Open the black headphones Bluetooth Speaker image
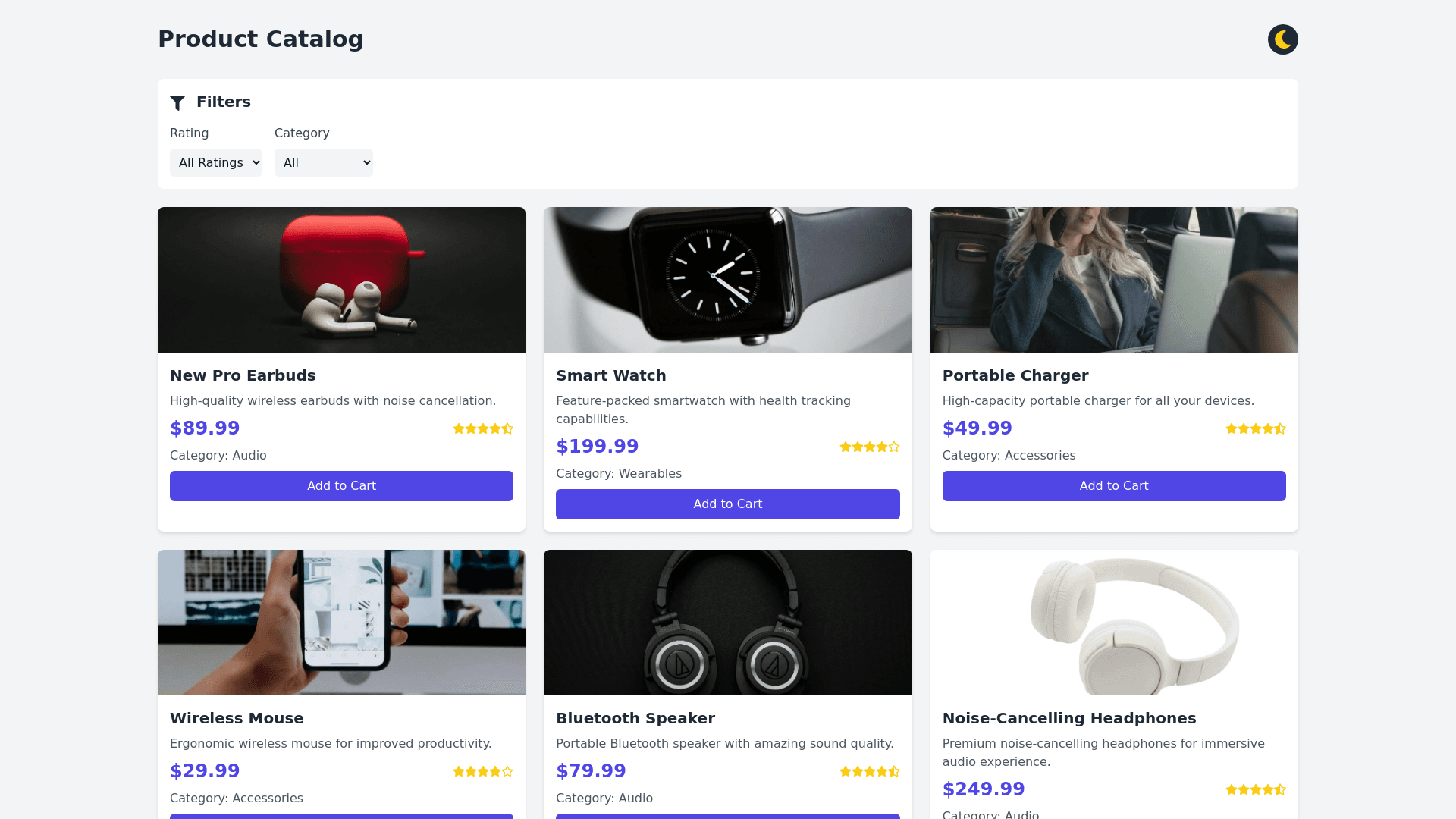Viewport: 1456px width, 819px height. tap(727, 623)
